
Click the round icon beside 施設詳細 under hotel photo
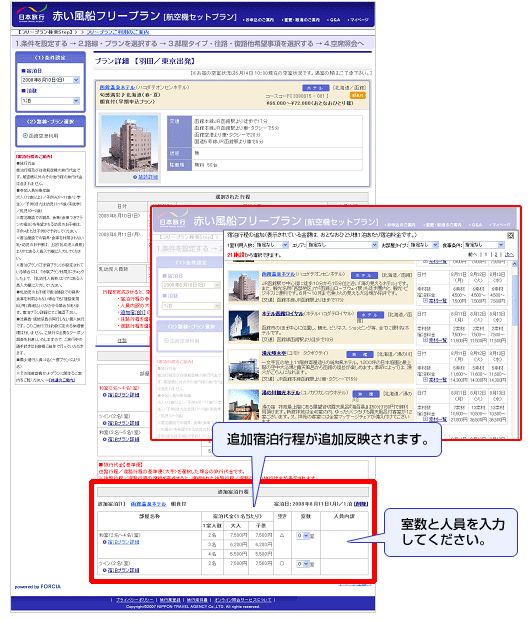135,177
